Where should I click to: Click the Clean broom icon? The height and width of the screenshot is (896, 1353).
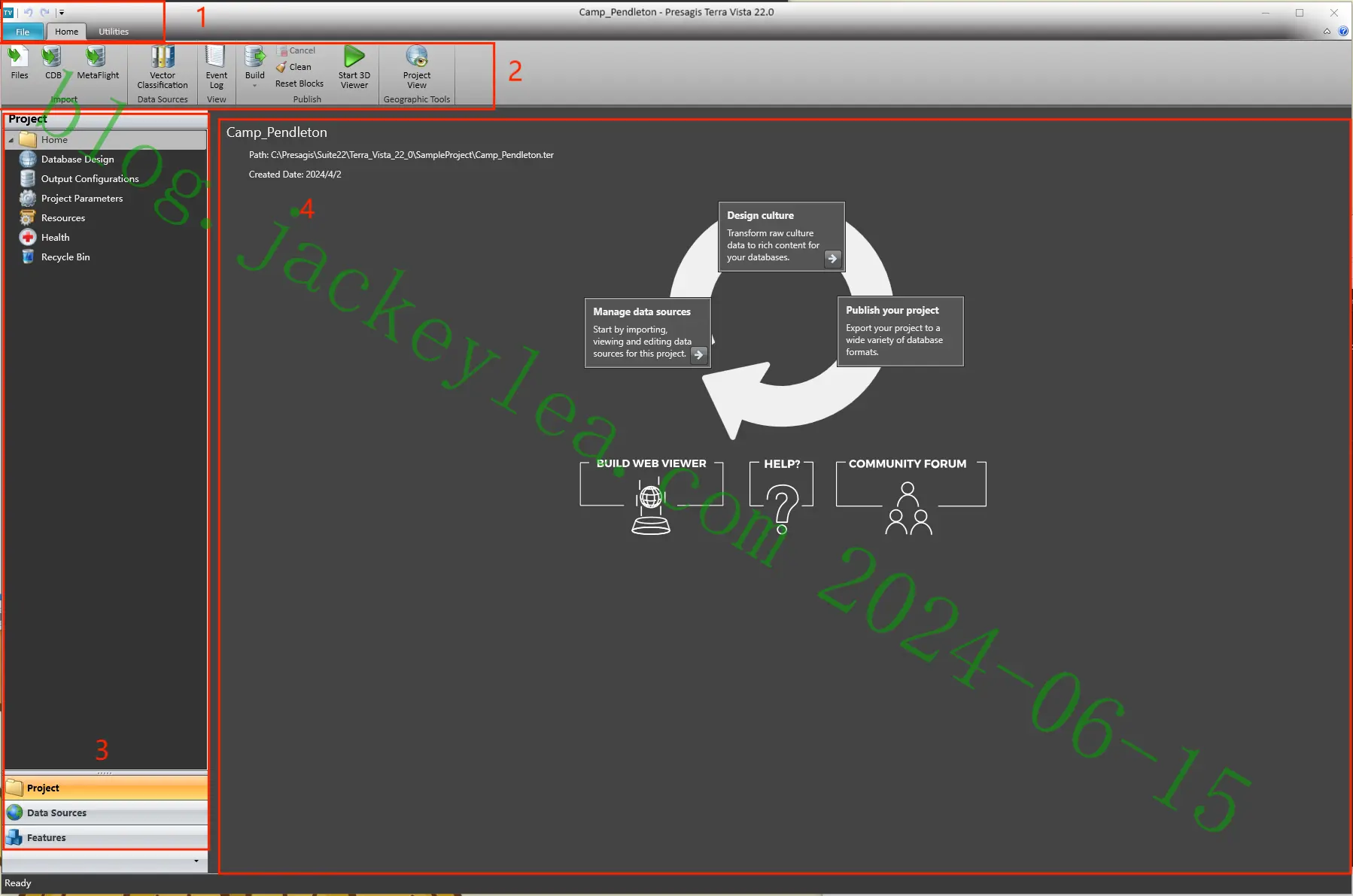(281, 67)
